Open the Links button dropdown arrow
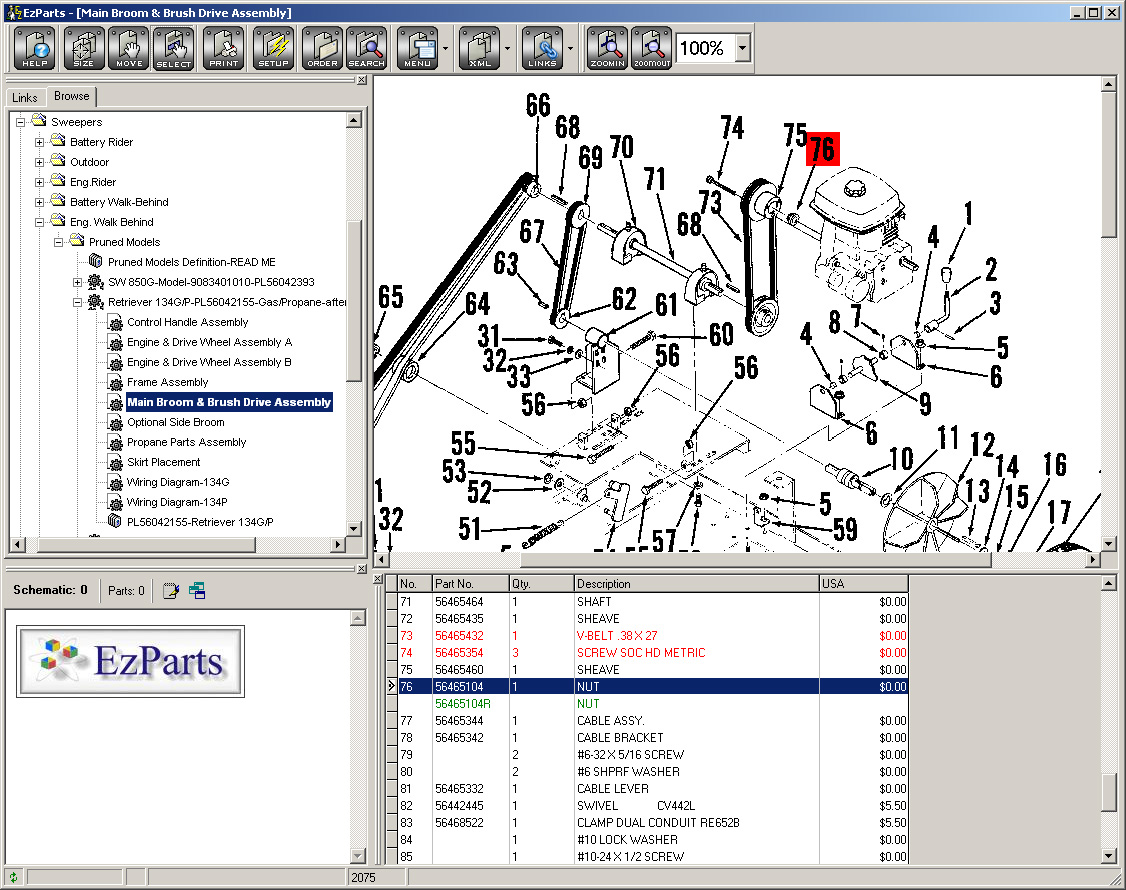Image resolution: width=1126 pixels, height=890 pixels. tap(570, 49)
